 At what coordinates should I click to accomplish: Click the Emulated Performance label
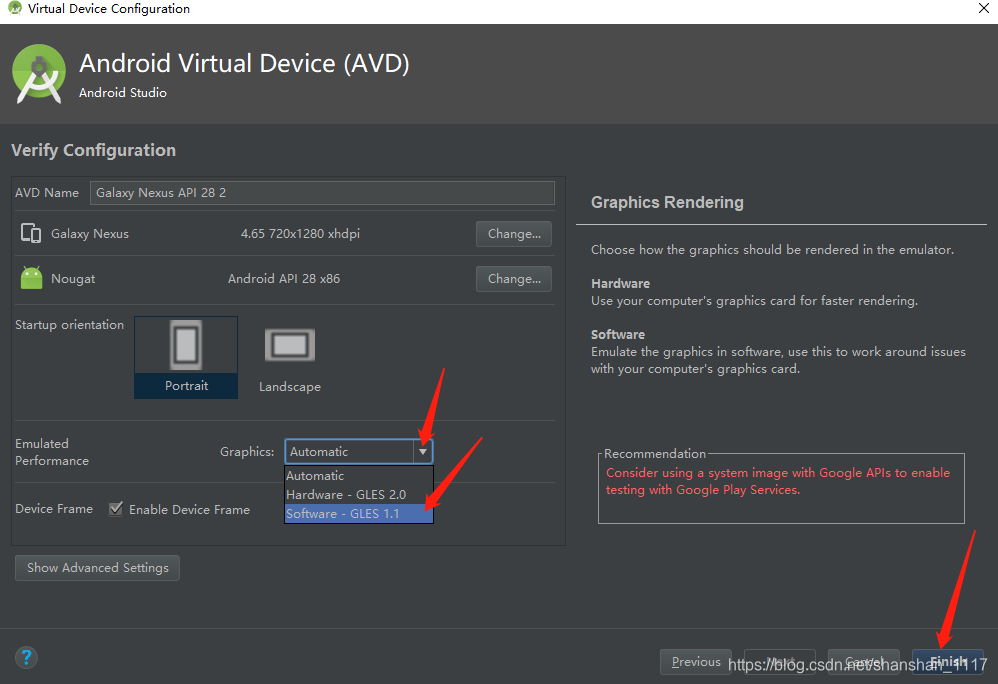point(52,452)
